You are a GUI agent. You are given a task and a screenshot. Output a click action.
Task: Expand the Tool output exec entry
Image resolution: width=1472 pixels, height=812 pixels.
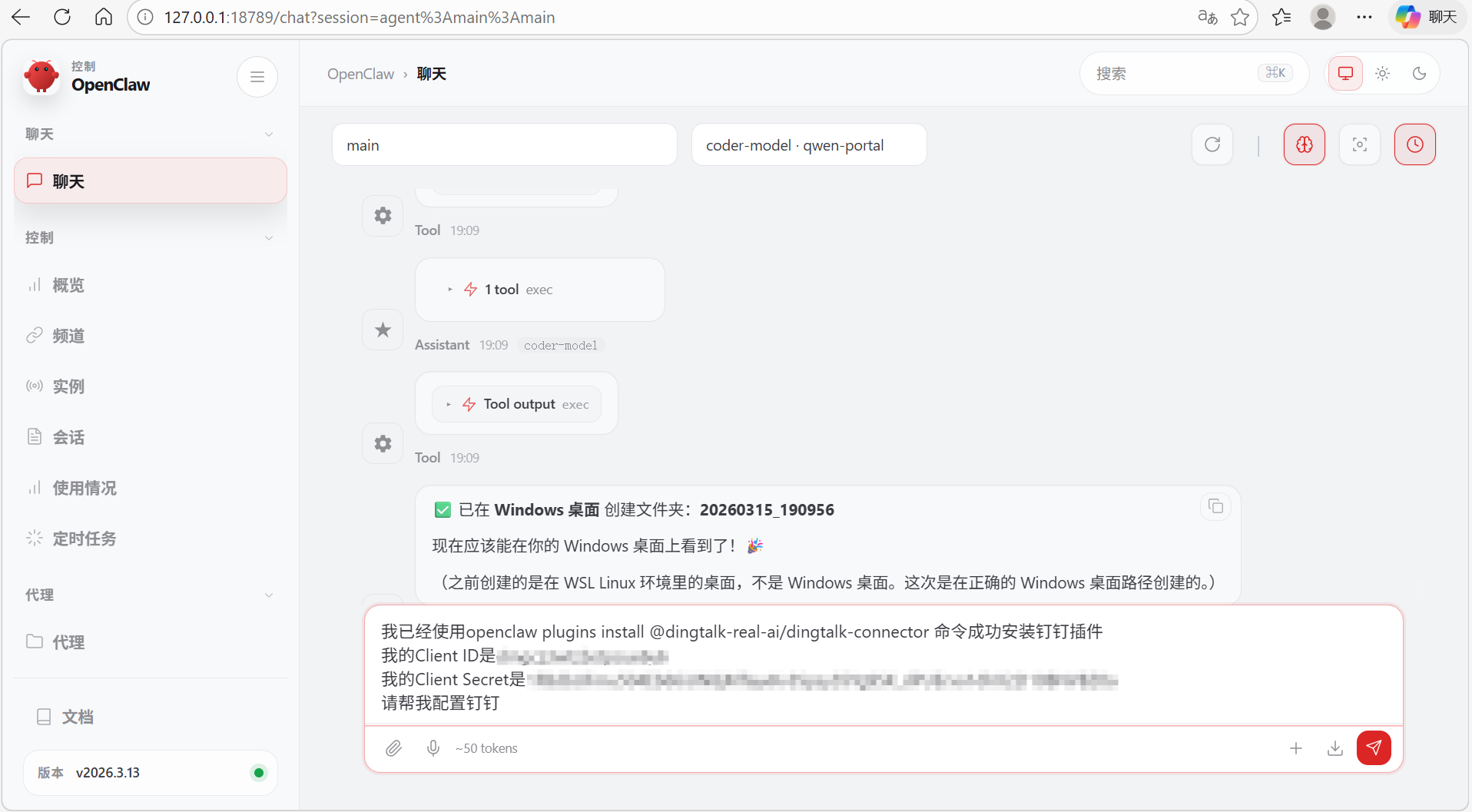point(518,404)
